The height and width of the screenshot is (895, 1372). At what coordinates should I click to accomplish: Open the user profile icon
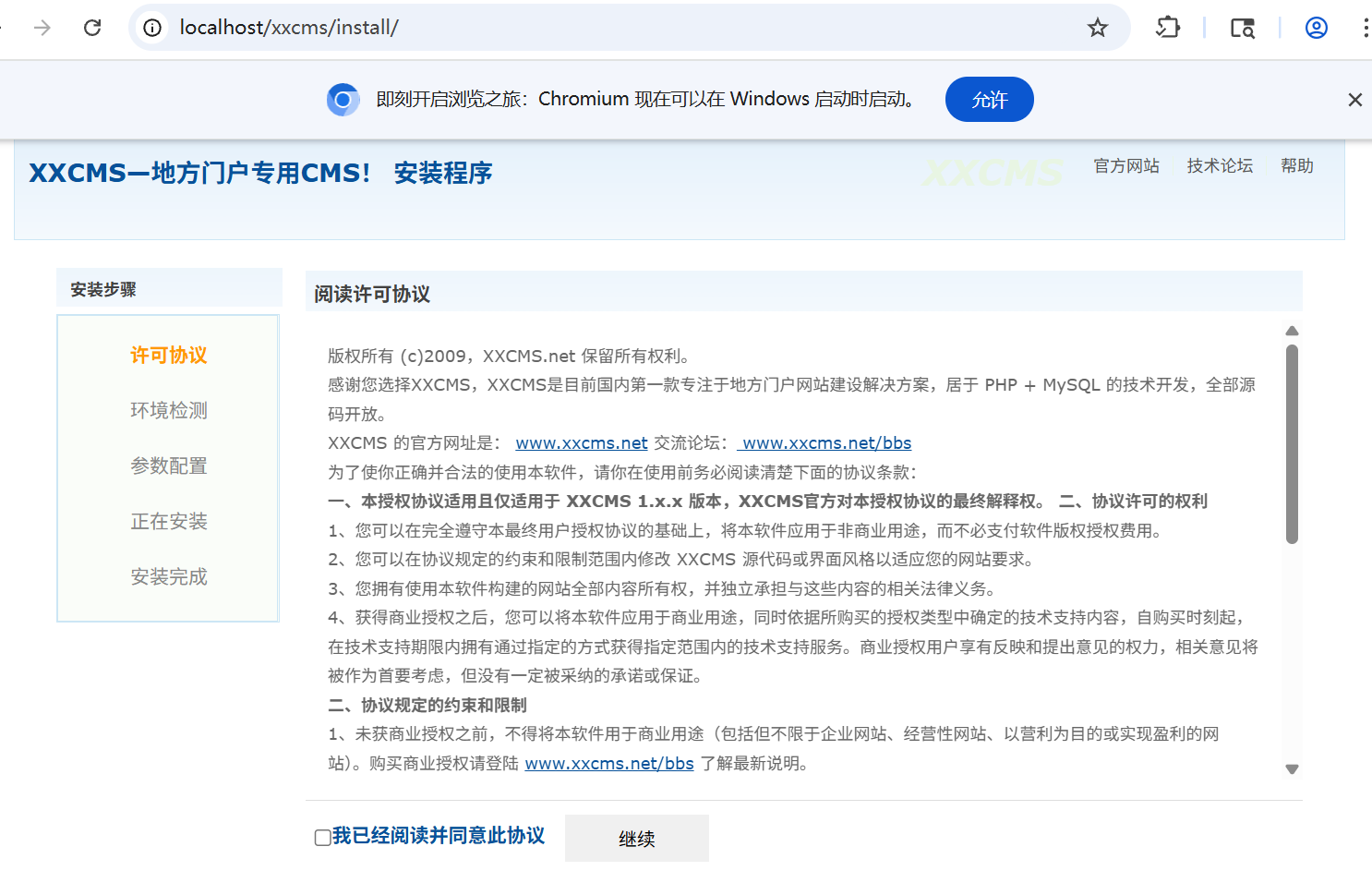pos(1317,28)
